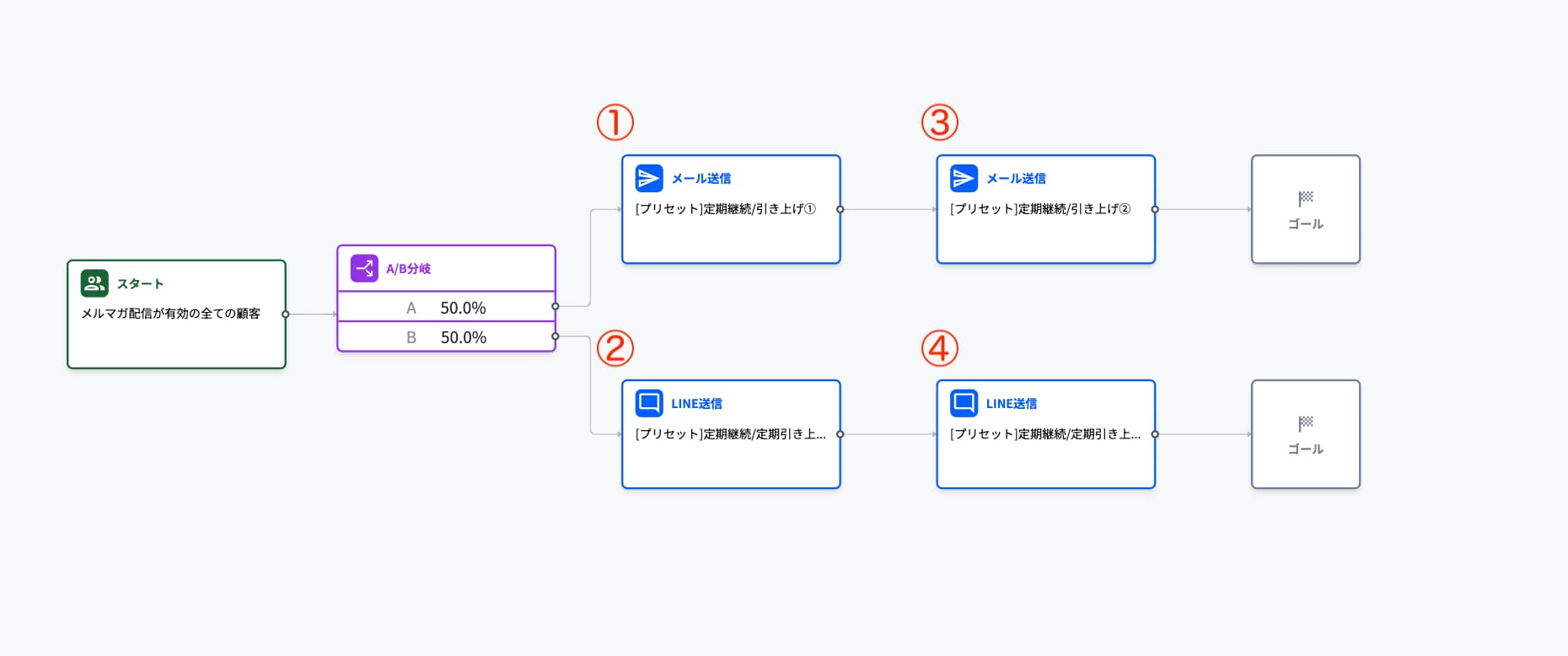Viewport: 1568px width, 656px height.
Task: Click the mail send icon under marker ①
Action: 649,178
